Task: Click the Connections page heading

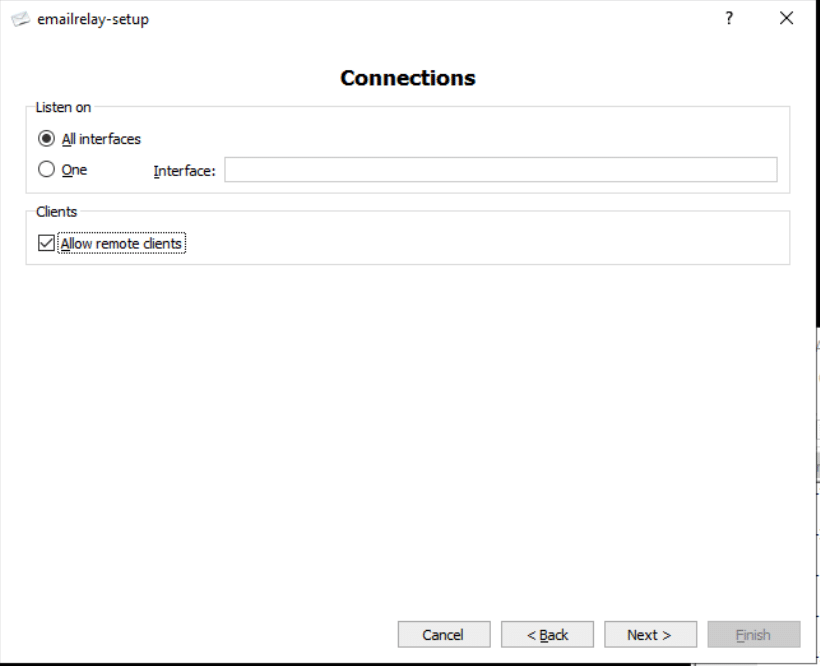Action: (408, 78)
